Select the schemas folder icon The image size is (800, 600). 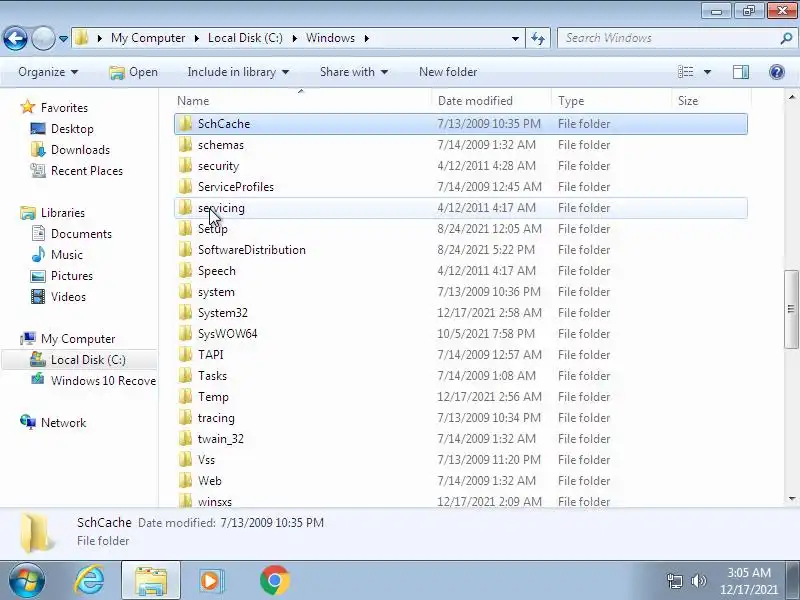(185, 144)
